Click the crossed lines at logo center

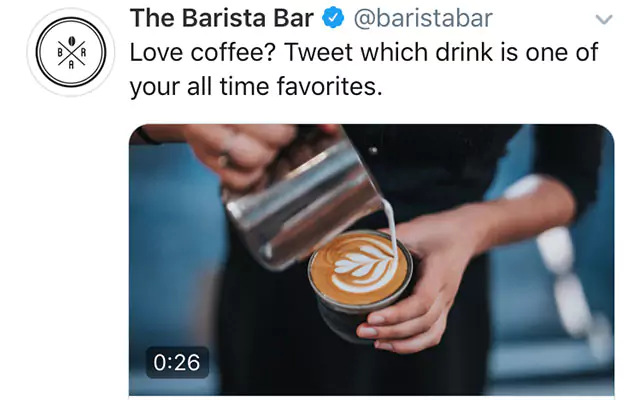(71, 53)
